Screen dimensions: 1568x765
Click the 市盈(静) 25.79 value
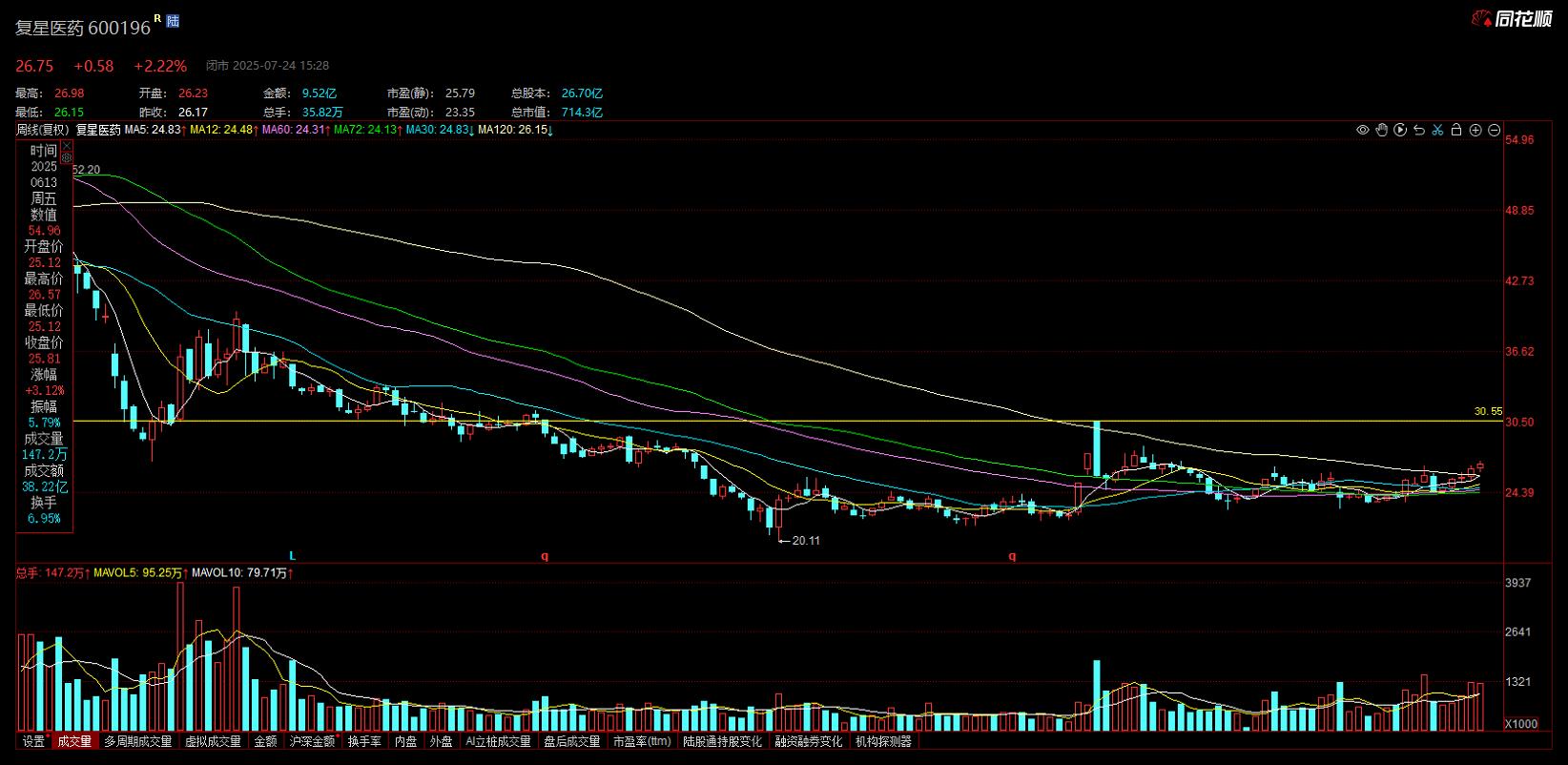tap(460, 93)
